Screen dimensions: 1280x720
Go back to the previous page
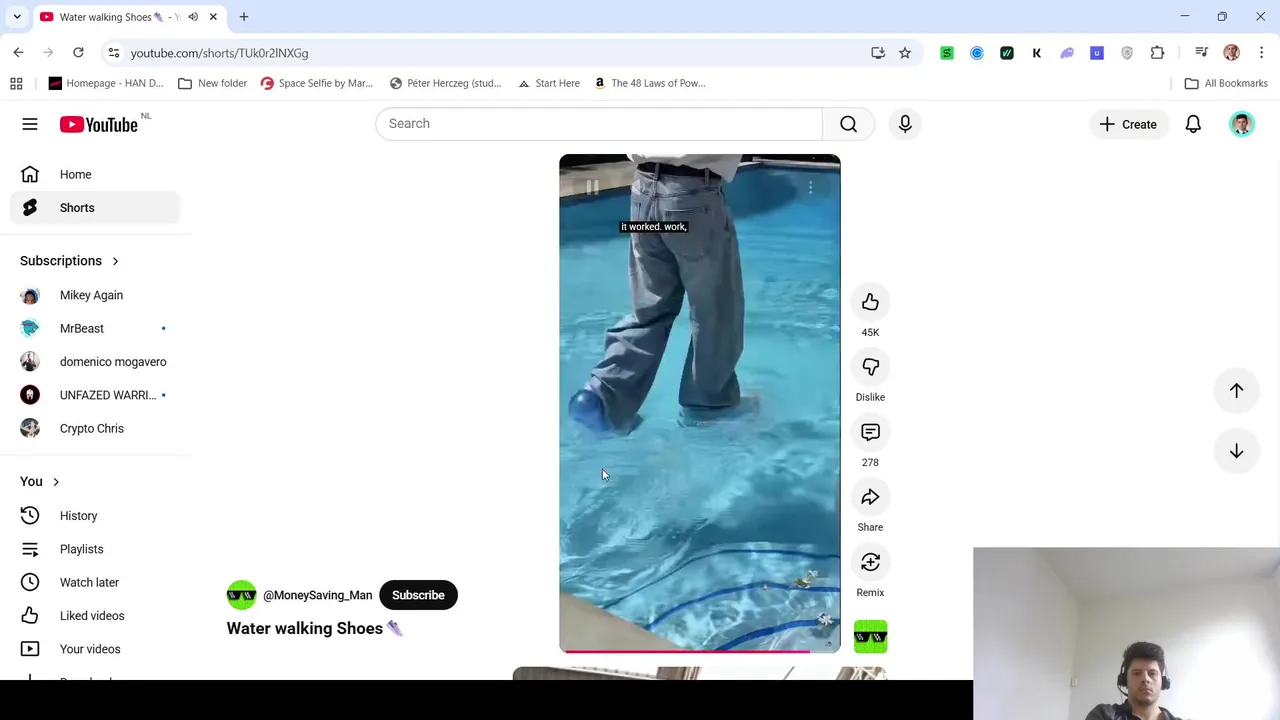click(x=18, y=53)
